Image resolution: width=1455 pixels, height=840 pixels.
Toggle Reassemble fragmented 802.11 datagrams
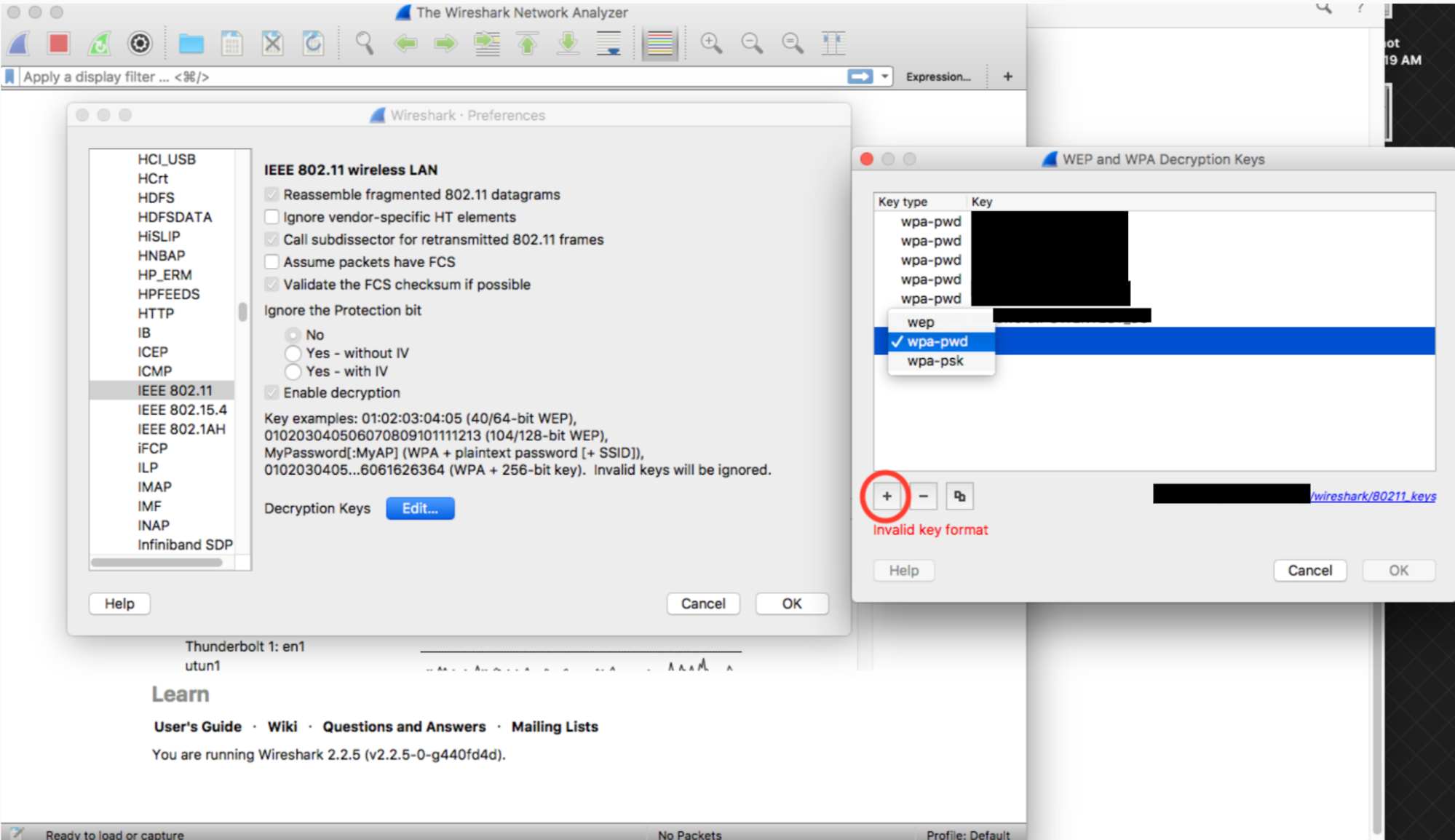[272, 195]
